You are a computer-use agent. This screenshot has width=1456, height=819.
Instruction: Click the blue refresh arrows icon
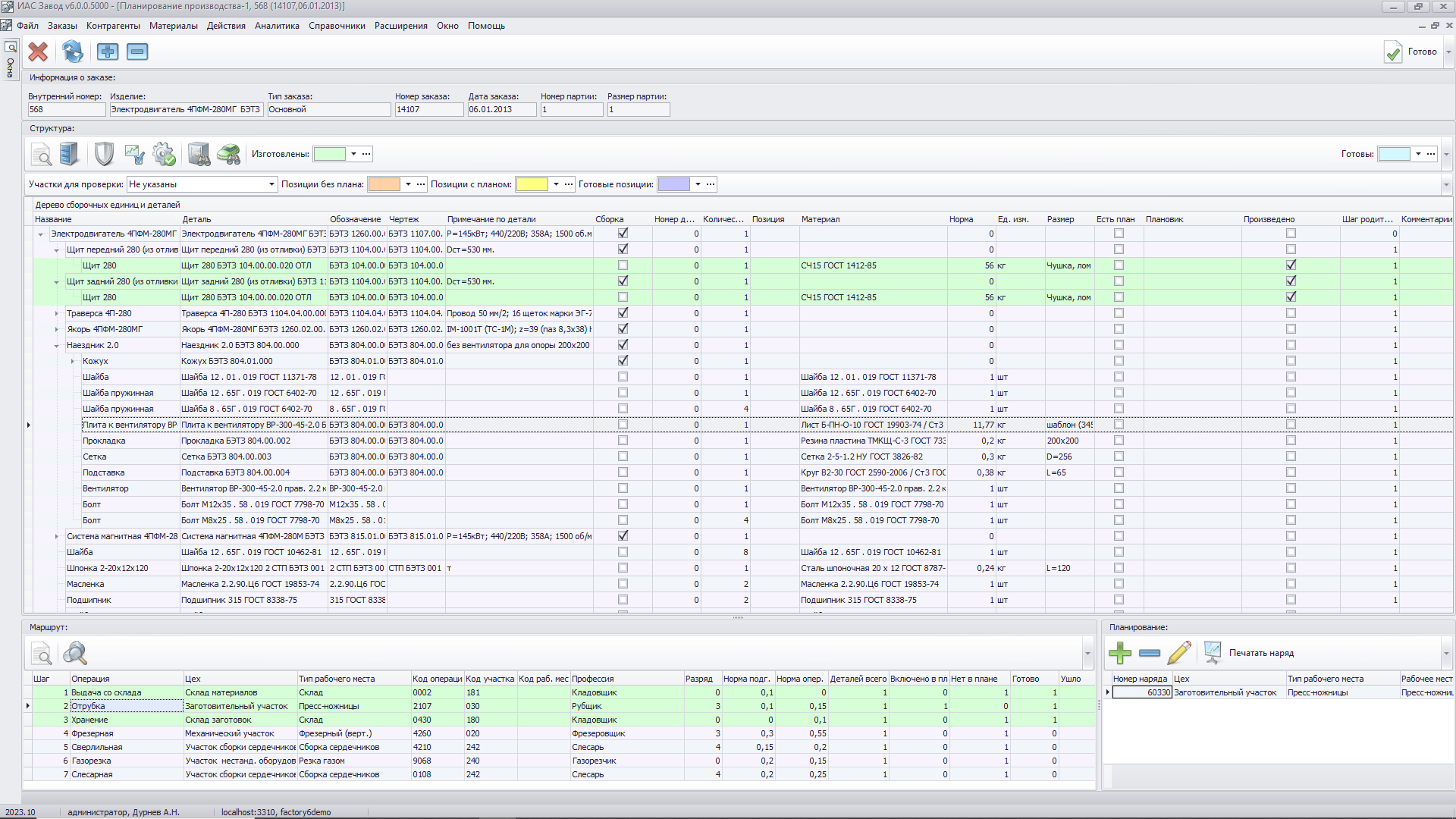click(x=73, y=52)
